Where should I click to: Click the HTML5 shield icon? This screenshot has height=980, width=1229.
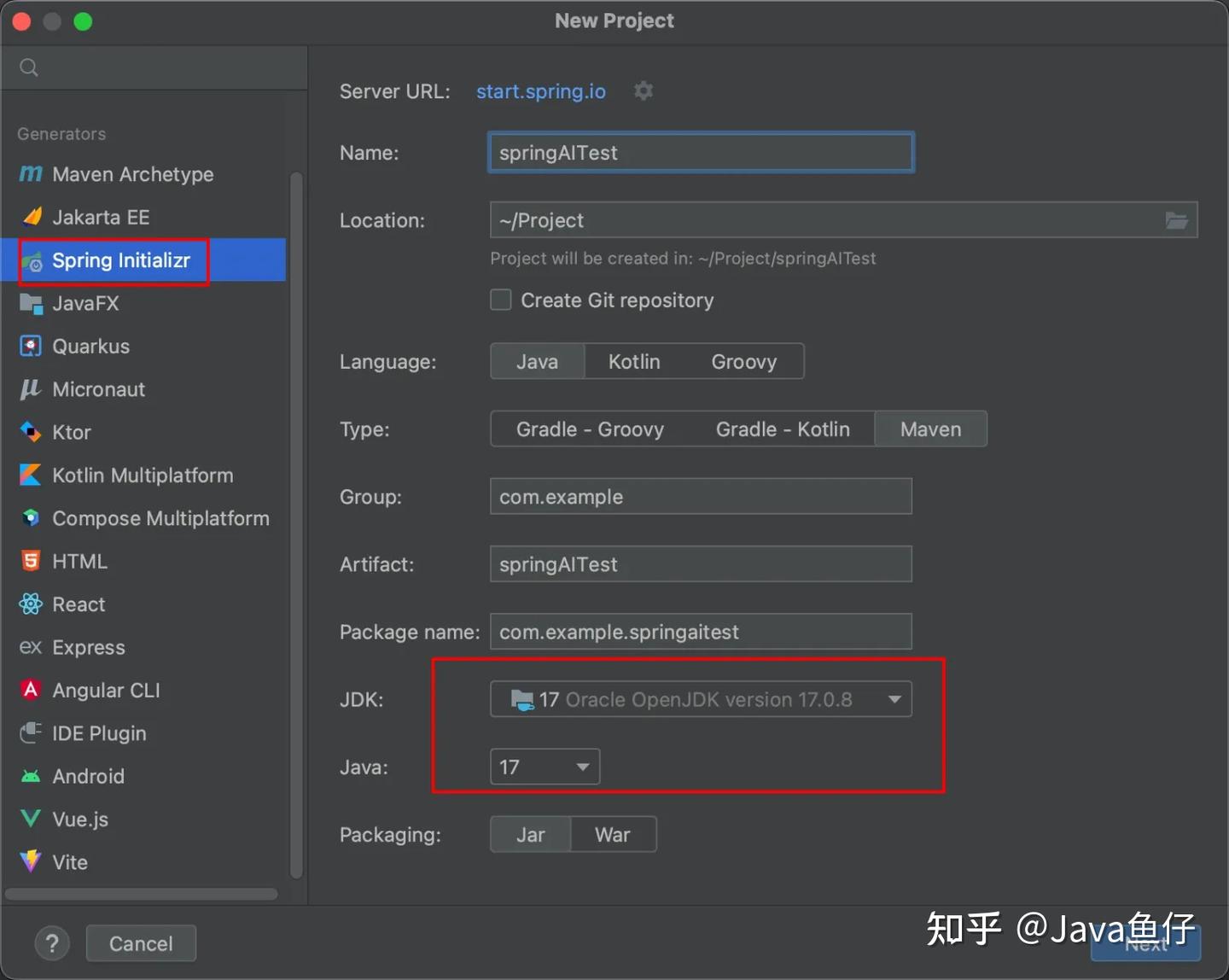31,561
